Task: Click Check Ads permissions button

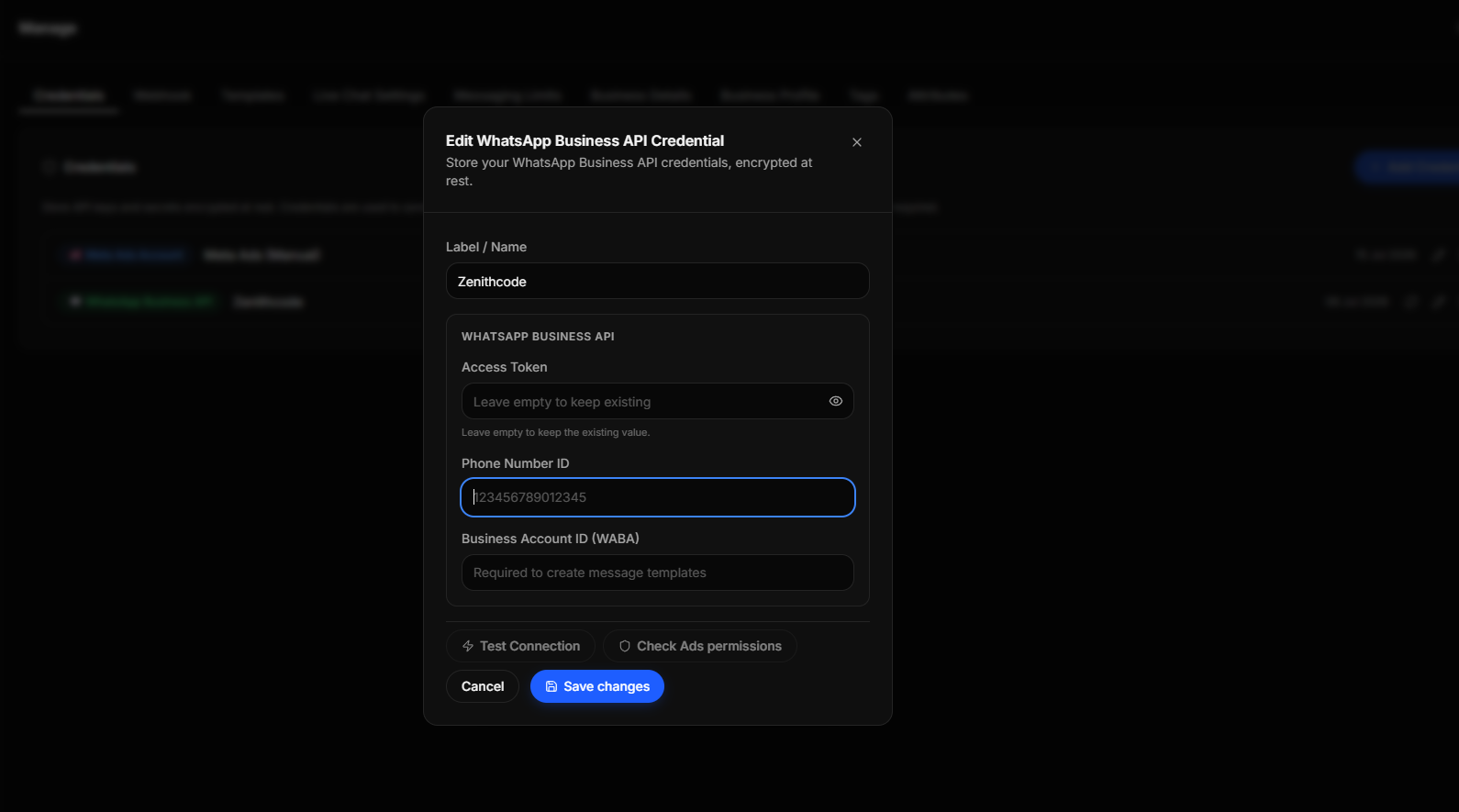Action: (700, 646)
